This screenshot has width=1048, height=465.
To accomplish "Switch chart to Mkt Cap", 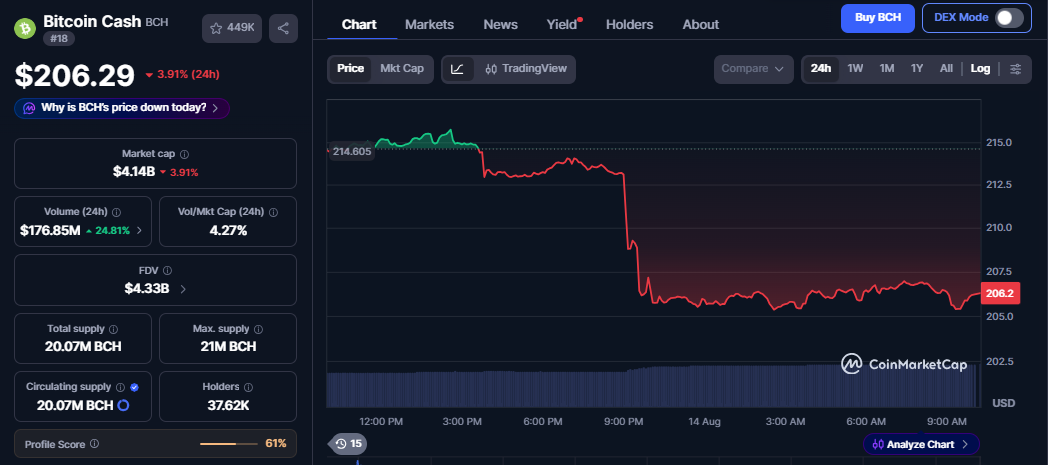I will (402, 69).
